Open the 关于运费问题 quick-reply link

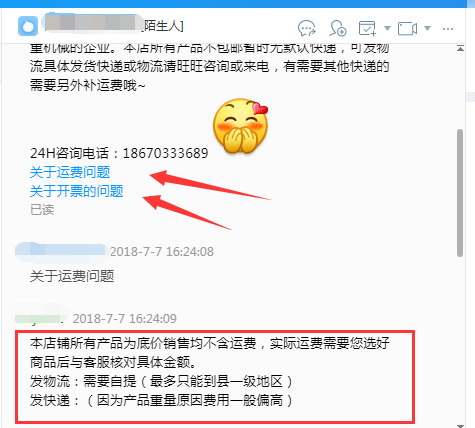(70, 172)
